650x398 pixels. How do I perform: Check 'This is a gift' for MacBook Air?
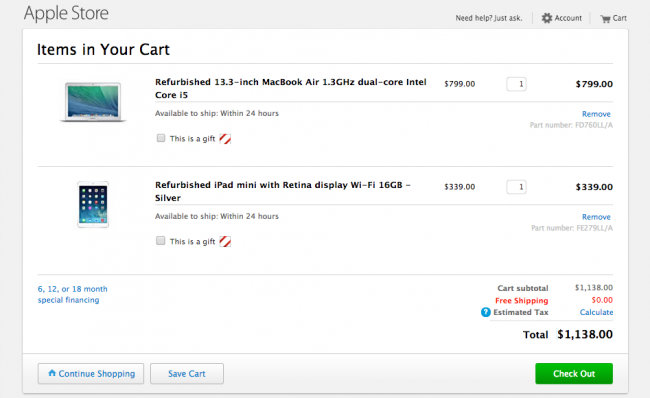point(161,138)
